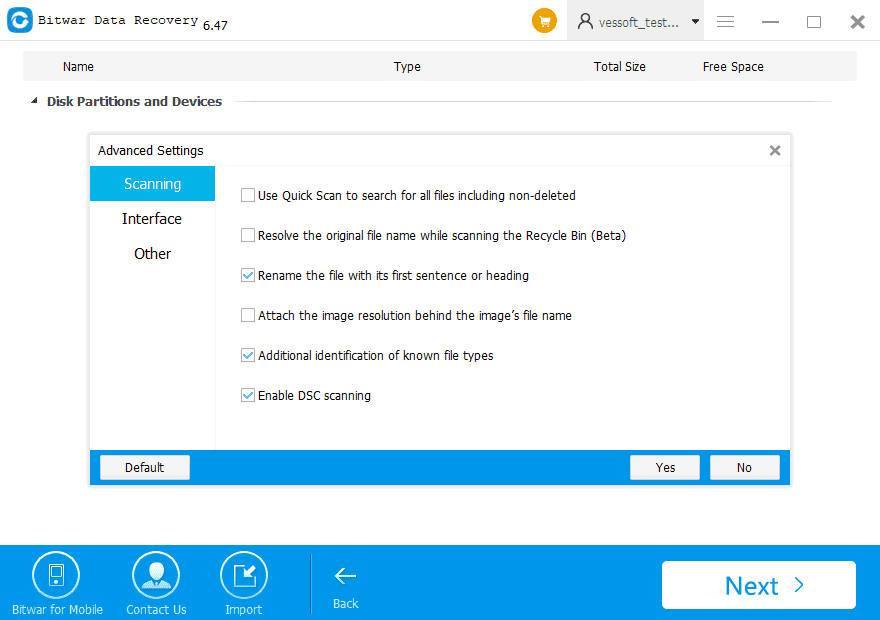Confirm settings with the Yes button

click(x=665, y=467)
